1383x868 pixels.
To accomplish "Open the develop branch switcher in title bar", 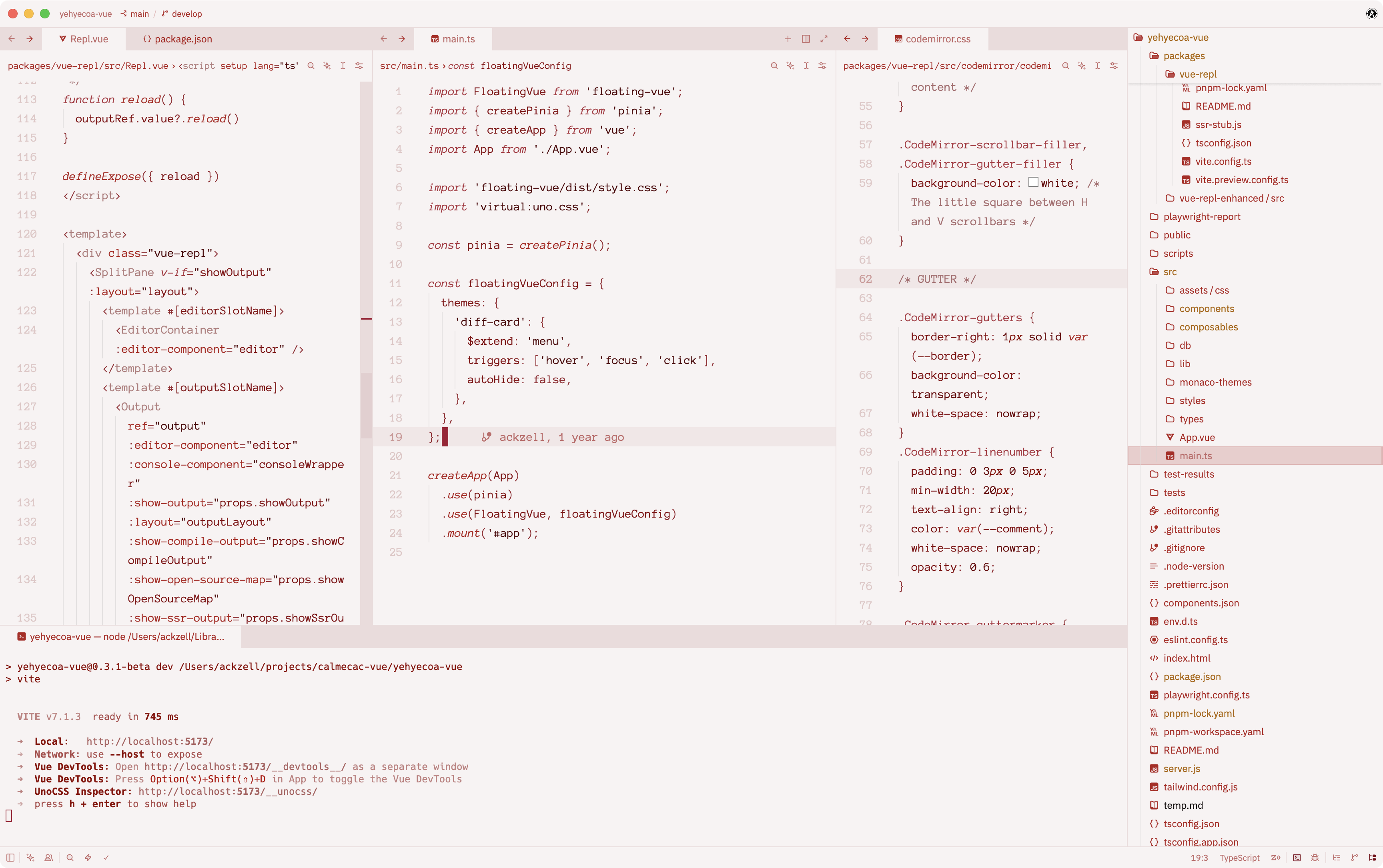I will 182,14.
